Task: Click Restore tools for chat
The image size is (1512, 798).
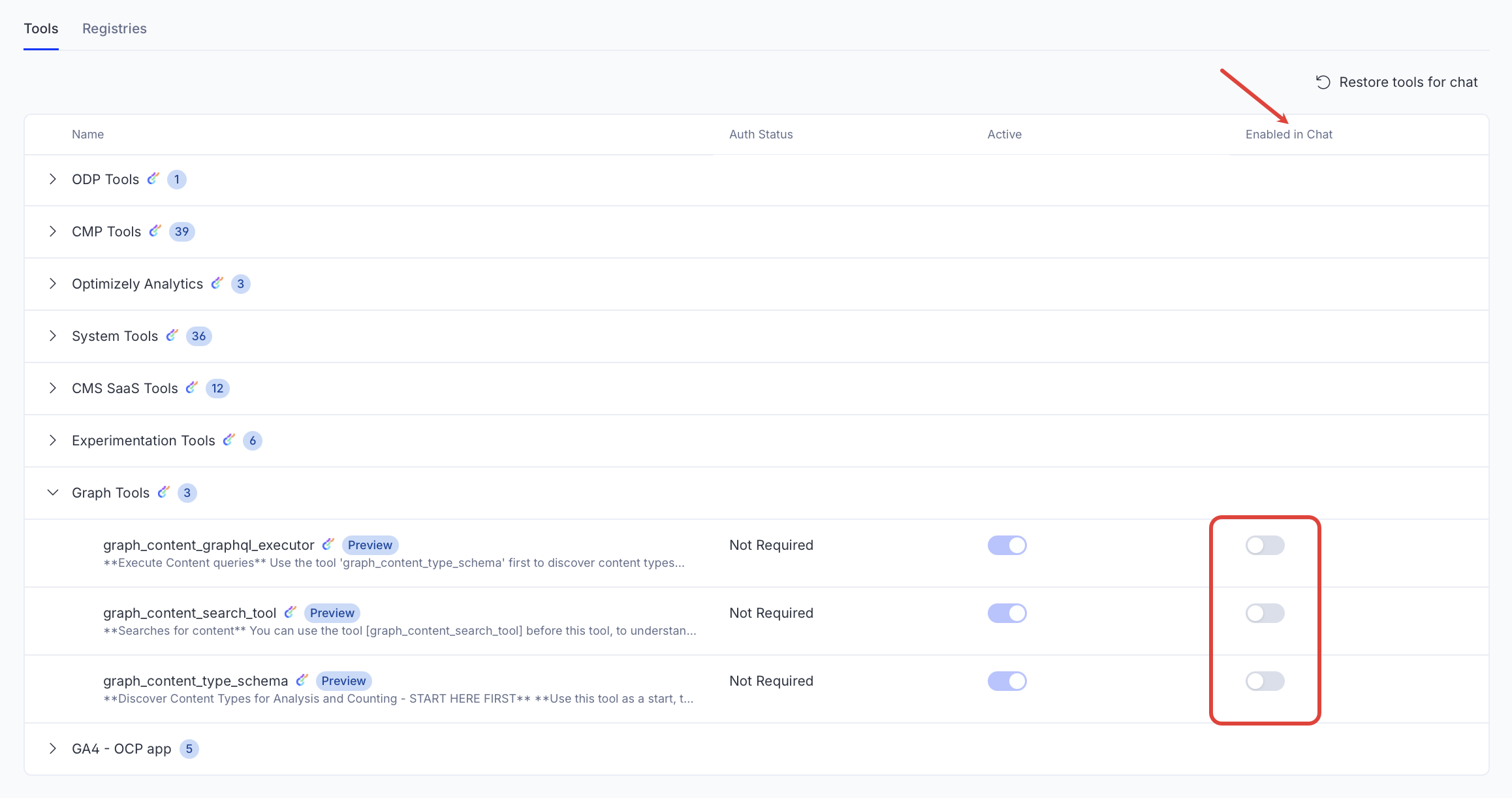Action: coord(1408,82)
